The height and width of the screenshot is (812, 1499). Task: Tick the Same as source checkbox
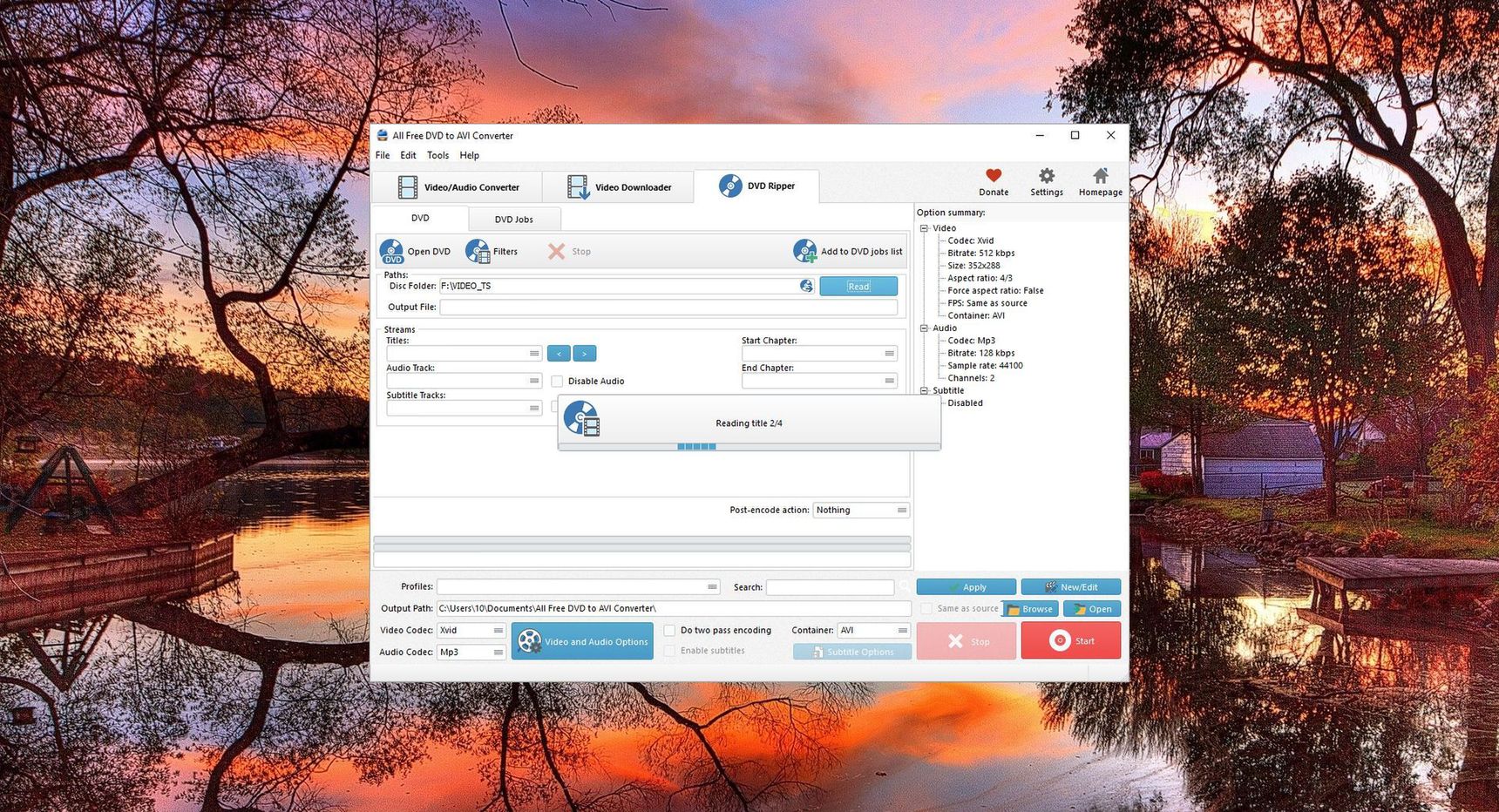(926, 608)
